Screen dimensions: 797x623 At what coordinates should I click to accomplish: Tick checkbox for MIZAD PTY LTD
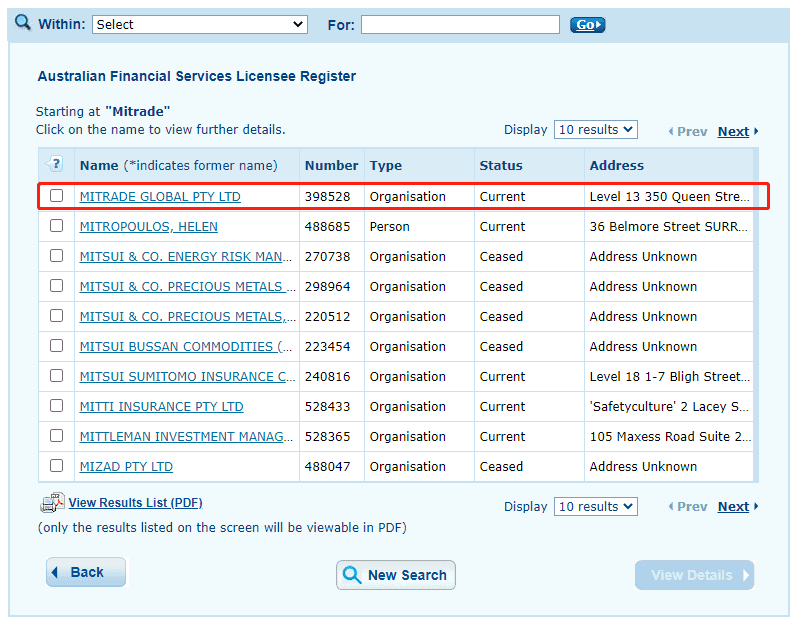[x=56, y=465]
